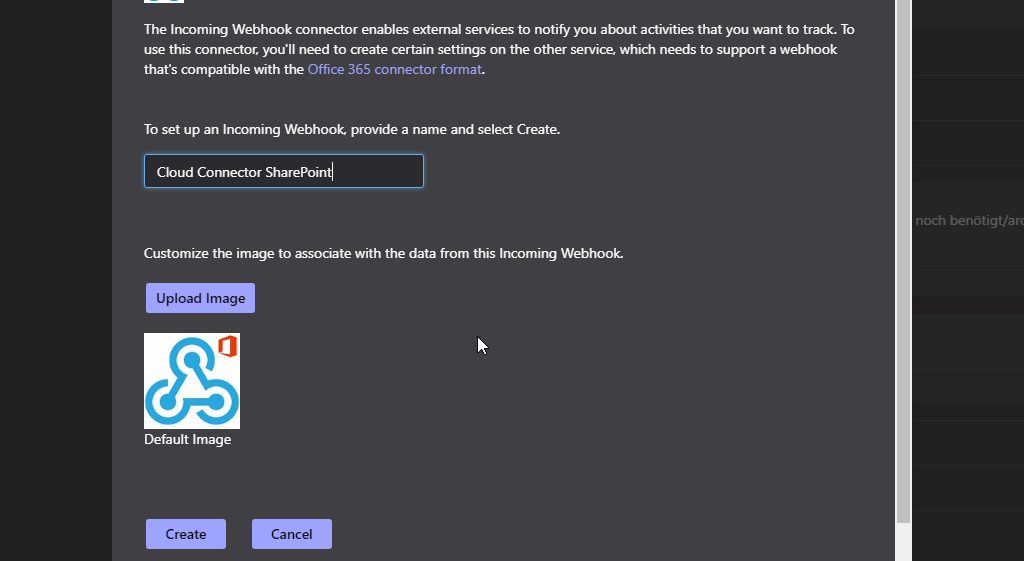
Task: Click empty dialog space right of Cancel
Action: tap(600, 534)
